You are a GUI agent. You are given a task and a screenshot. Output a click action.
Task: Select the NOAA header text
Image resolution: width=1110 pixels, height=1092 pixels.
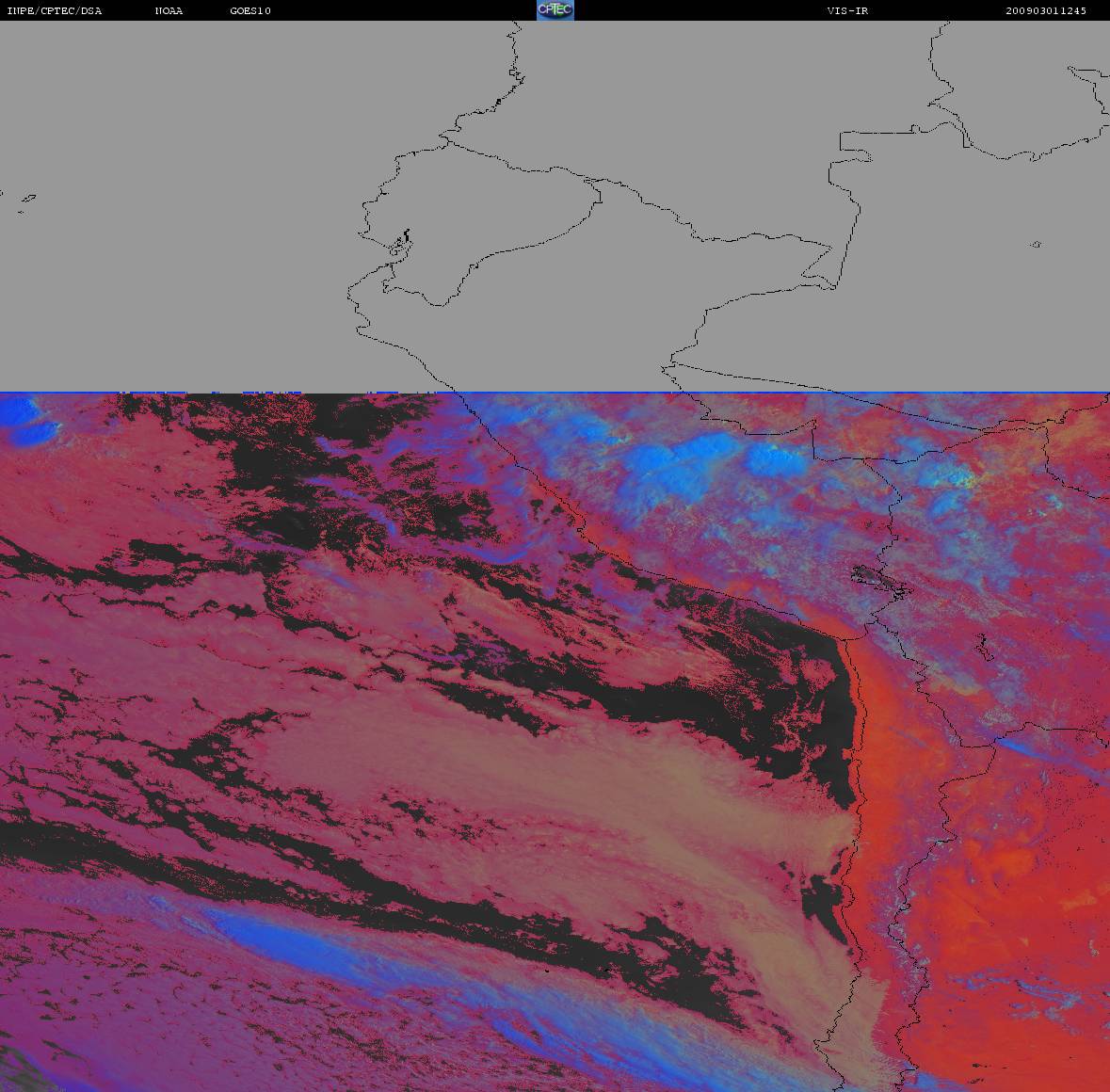pyautogui.click(x=169, y=10)
